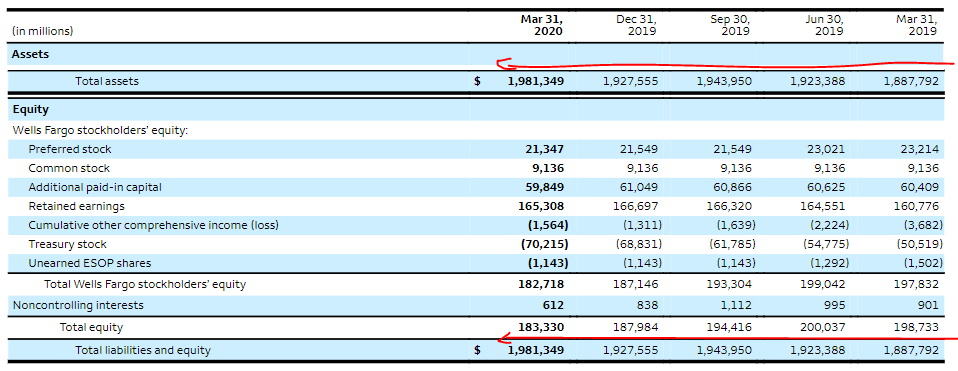Click the Unearned ESOP shares label
The width and height of the screenshot is (958, 371).
pyautogui.click(x=90, y=263)
